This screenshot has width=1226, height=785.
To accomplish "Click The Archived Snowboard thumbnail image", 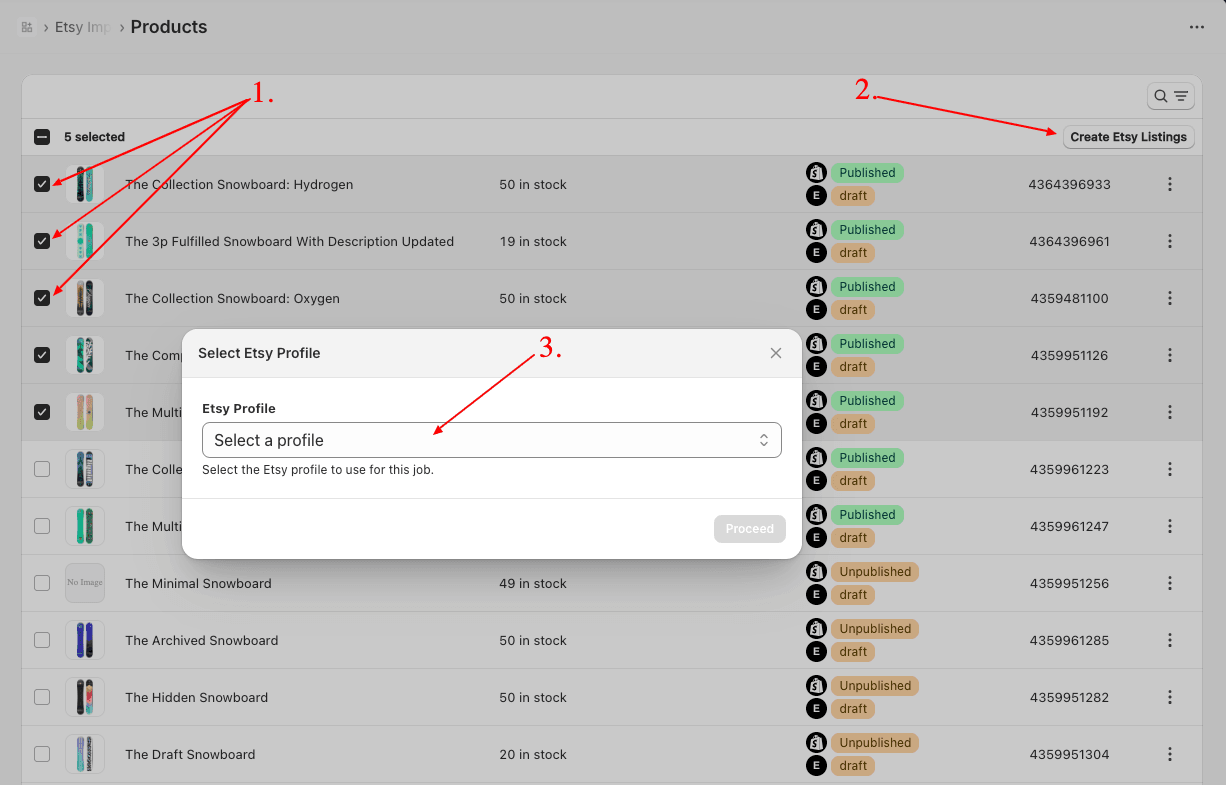I will tap(85, 640).
